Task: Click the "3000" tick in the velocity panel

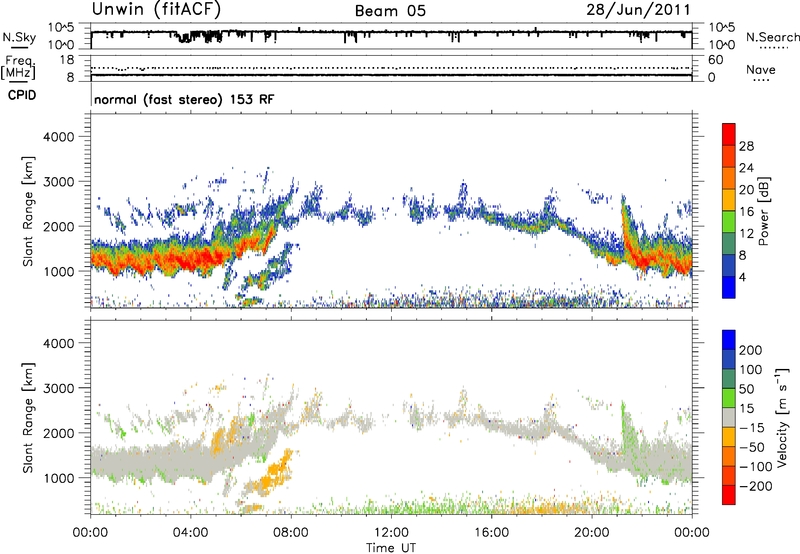Action: pos(58,388)
